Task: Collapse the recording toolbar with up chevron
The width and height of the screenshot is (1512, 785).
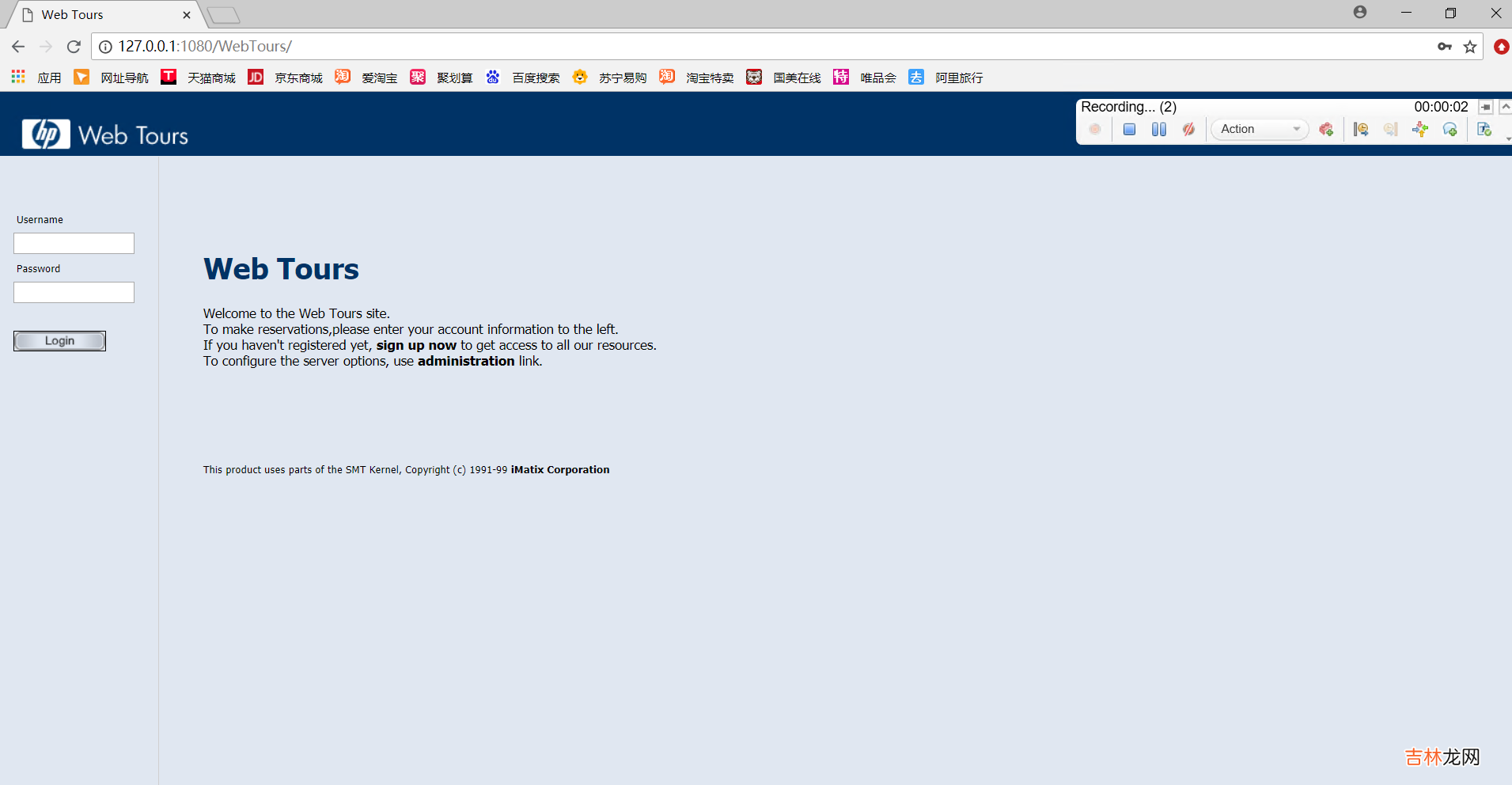Action: 1505,107
